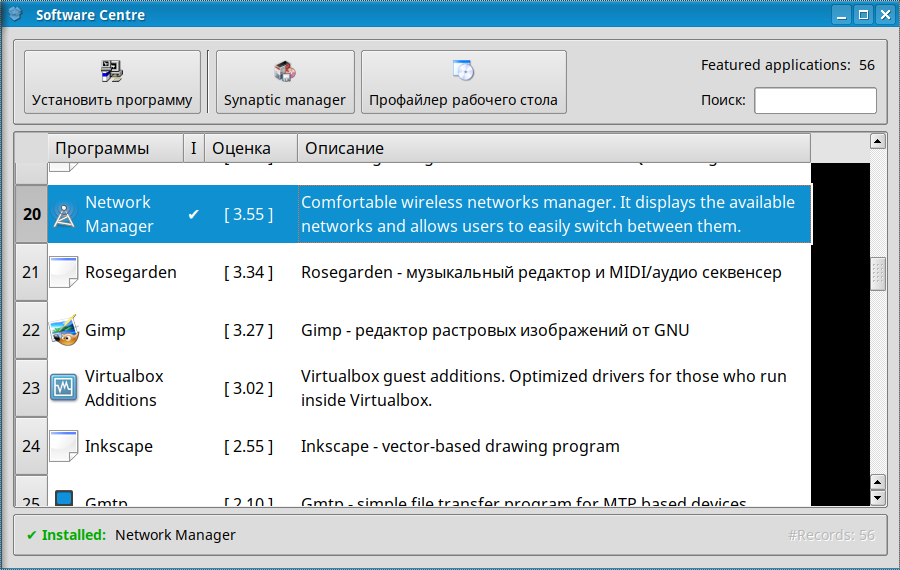Select the Rosegarden placeholder icon
The height and width of the screenshot is (570, 900).
click(x=64, y=272)
